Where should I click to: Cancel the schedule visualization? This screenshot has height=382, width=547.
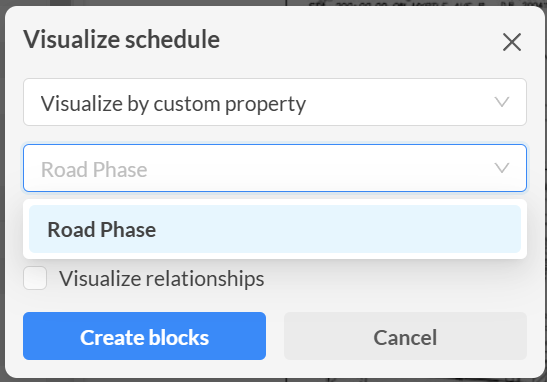click(405, 336)
